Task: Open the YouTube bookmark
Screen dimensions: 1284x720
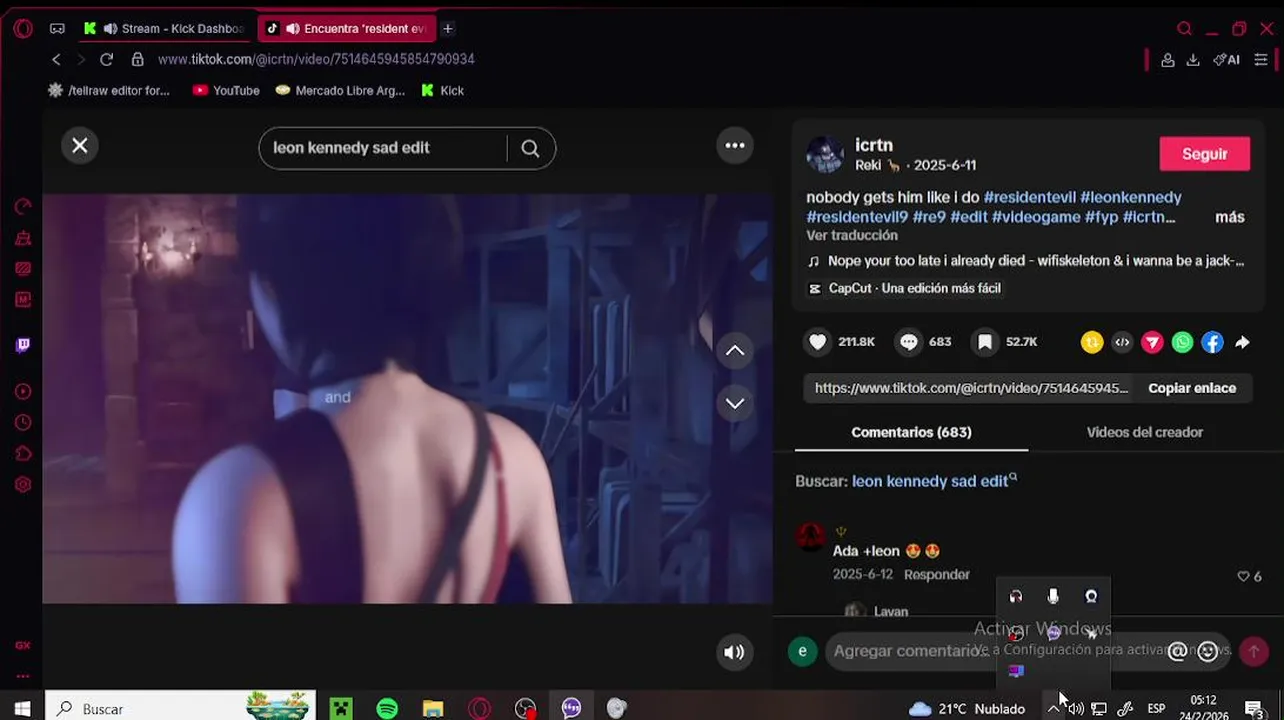Action: coord(226,91)
